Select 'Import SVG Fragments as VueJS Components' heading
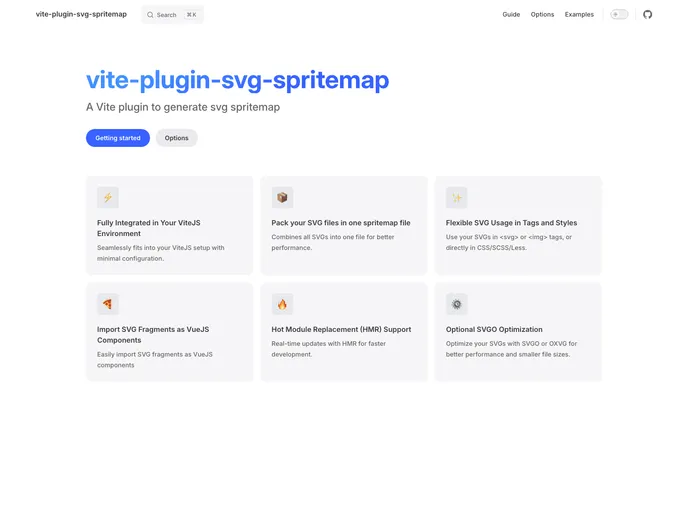The height and width of the screenshot is (512, 688). point(153,335)
